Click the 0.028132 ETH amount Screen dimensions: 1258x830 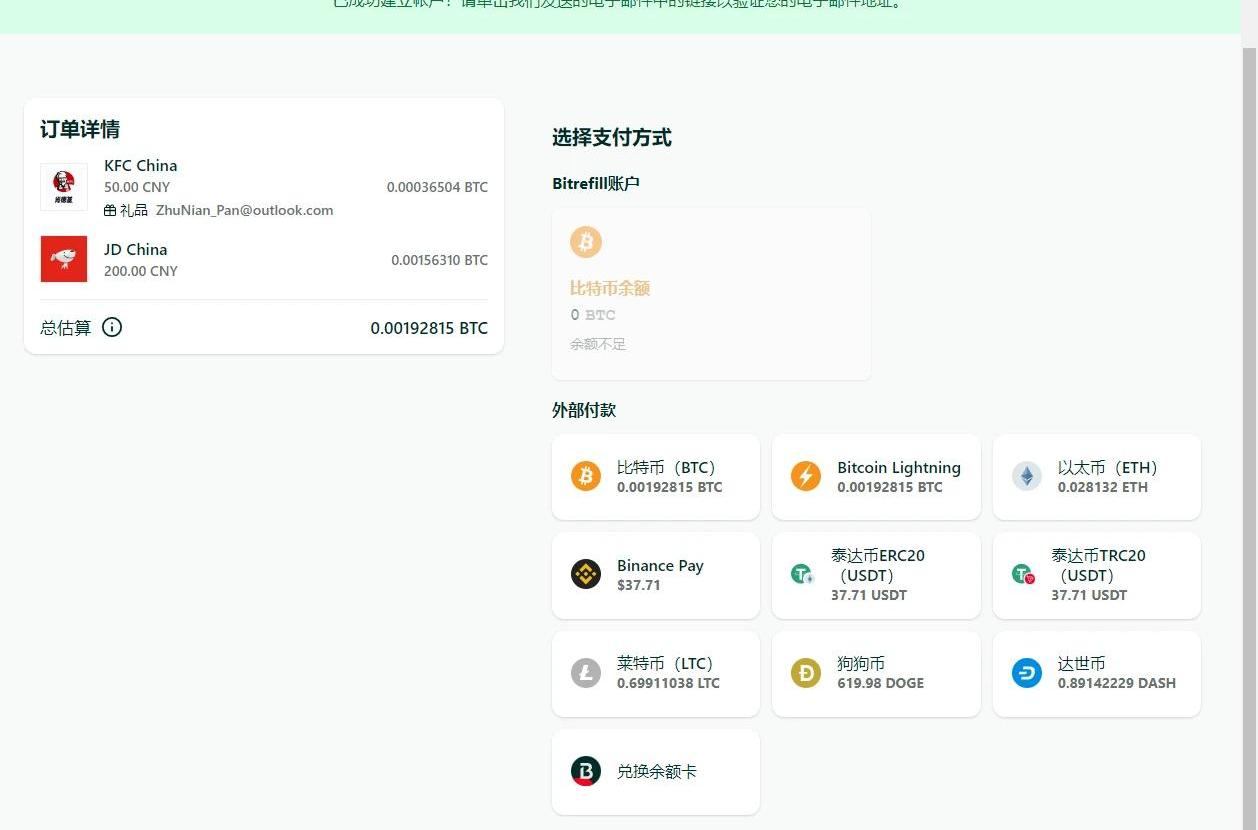pos(1103,488)
